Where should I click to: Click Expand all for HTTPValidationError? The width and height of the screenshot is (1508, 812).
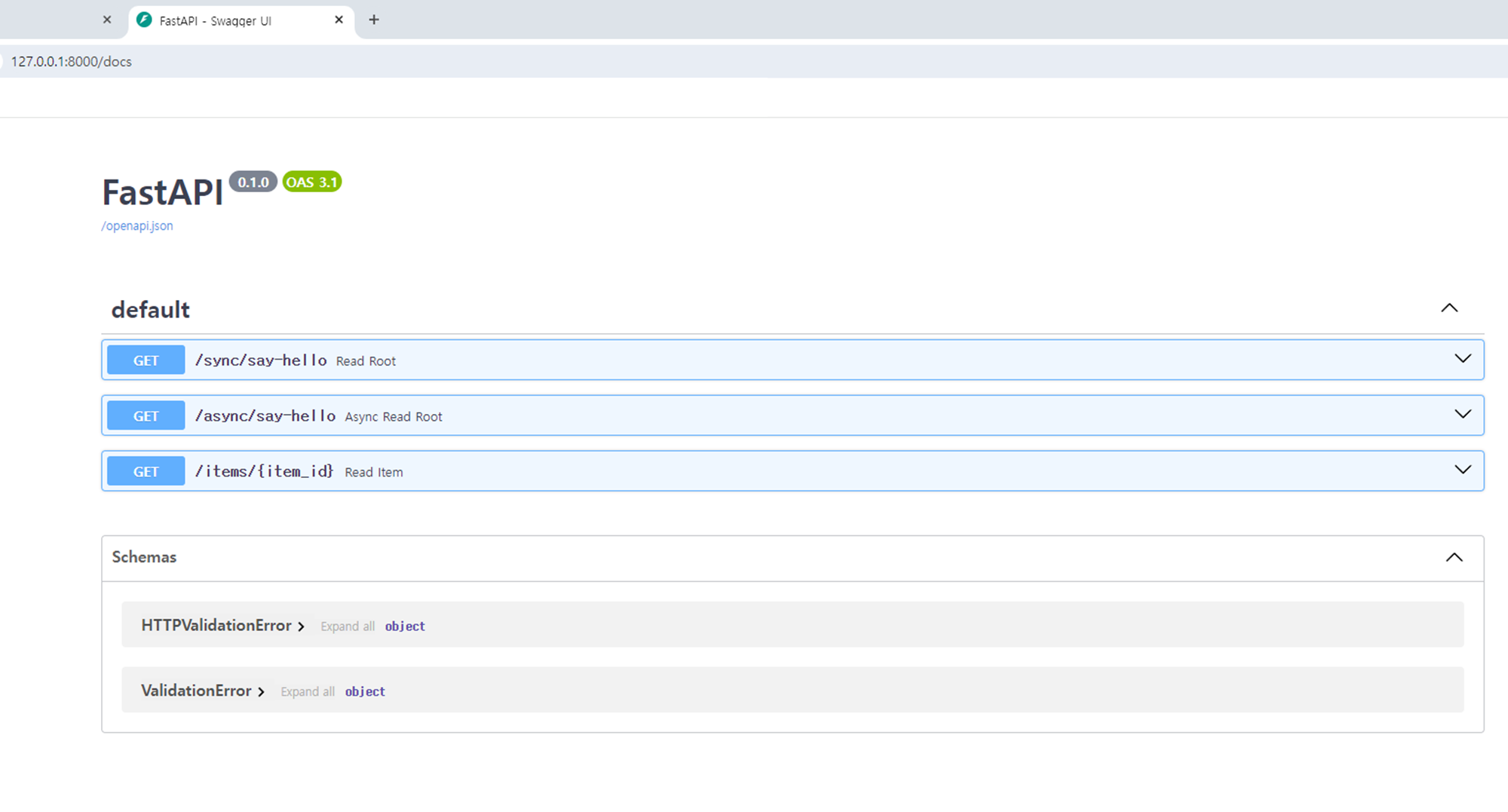point(348,627)
